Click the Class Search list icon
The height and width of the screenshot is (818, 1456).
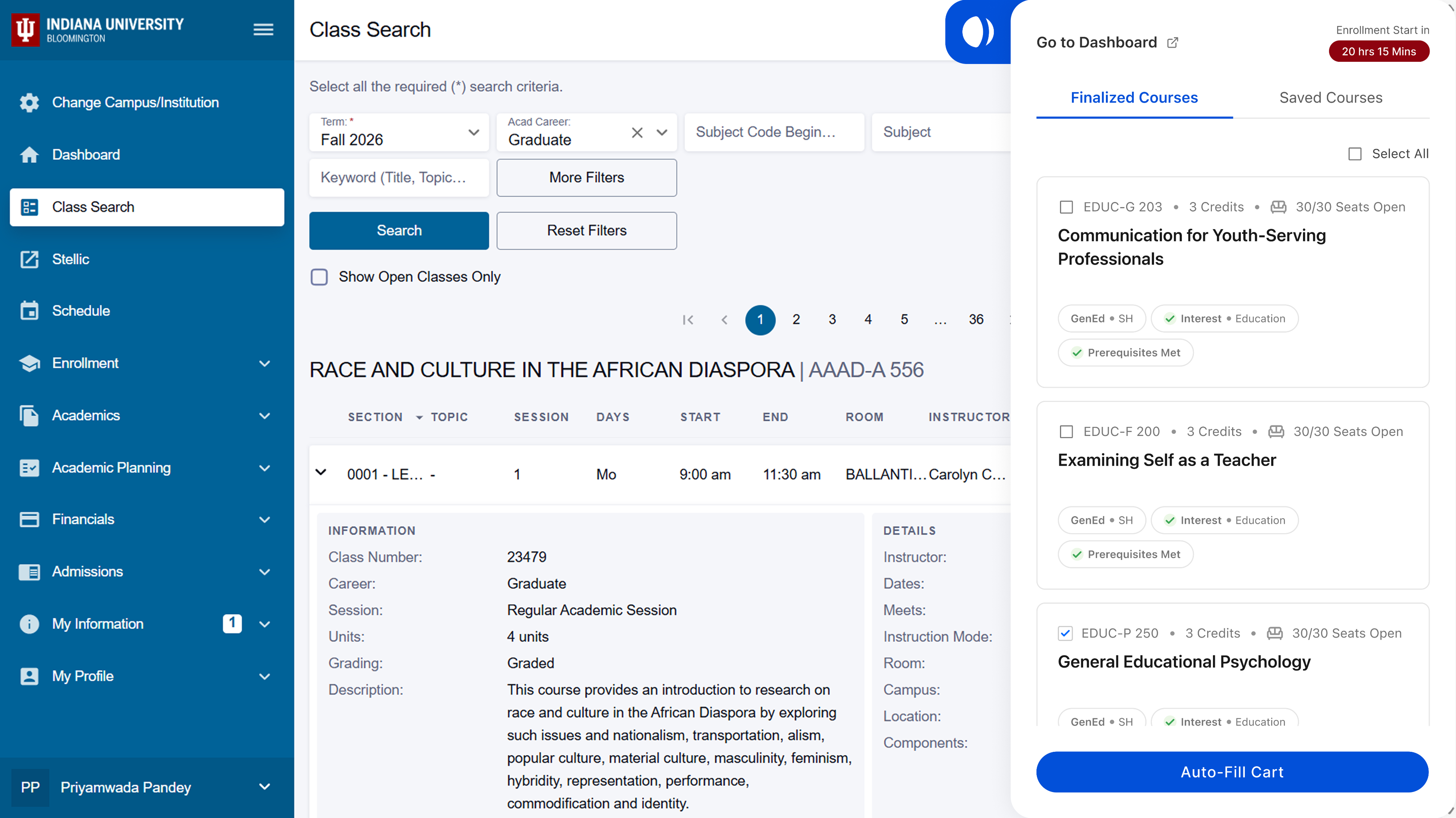coord(29,207)
